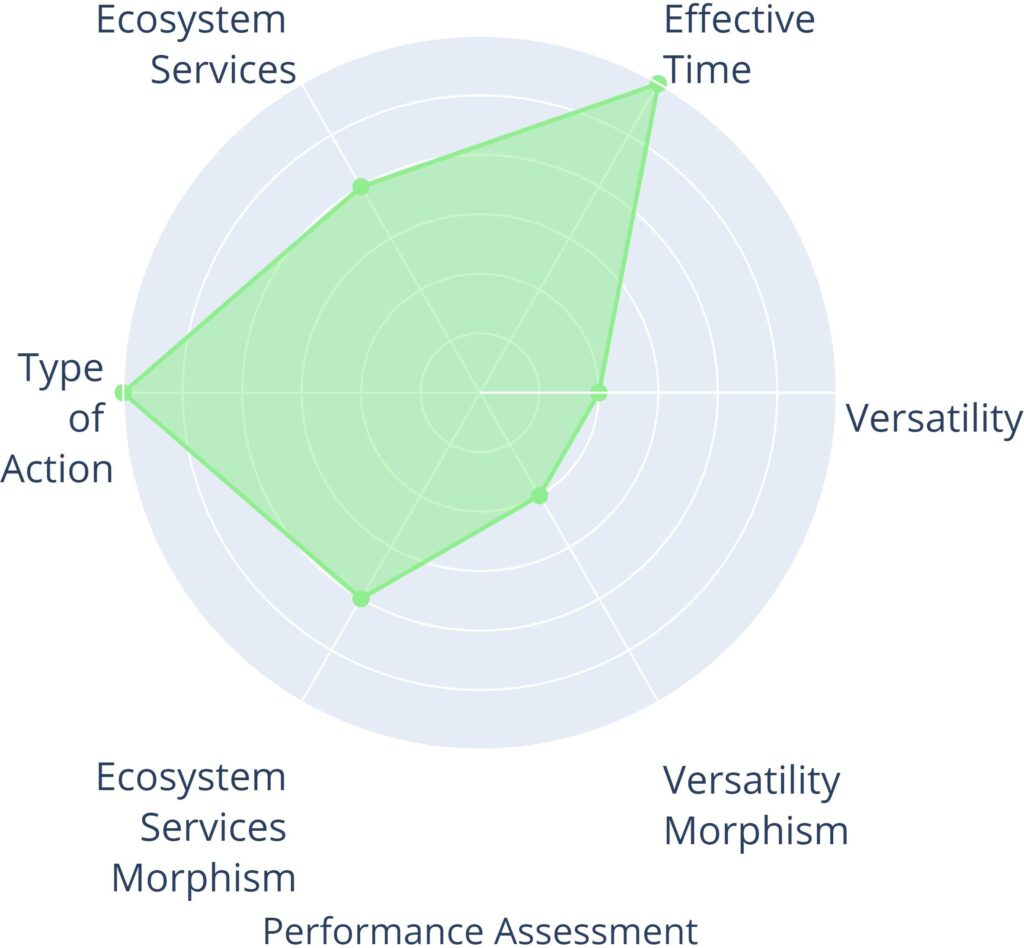The image size is (1024, 948).
Task: Select the Versatility data point marker
Action: point(598,392)
